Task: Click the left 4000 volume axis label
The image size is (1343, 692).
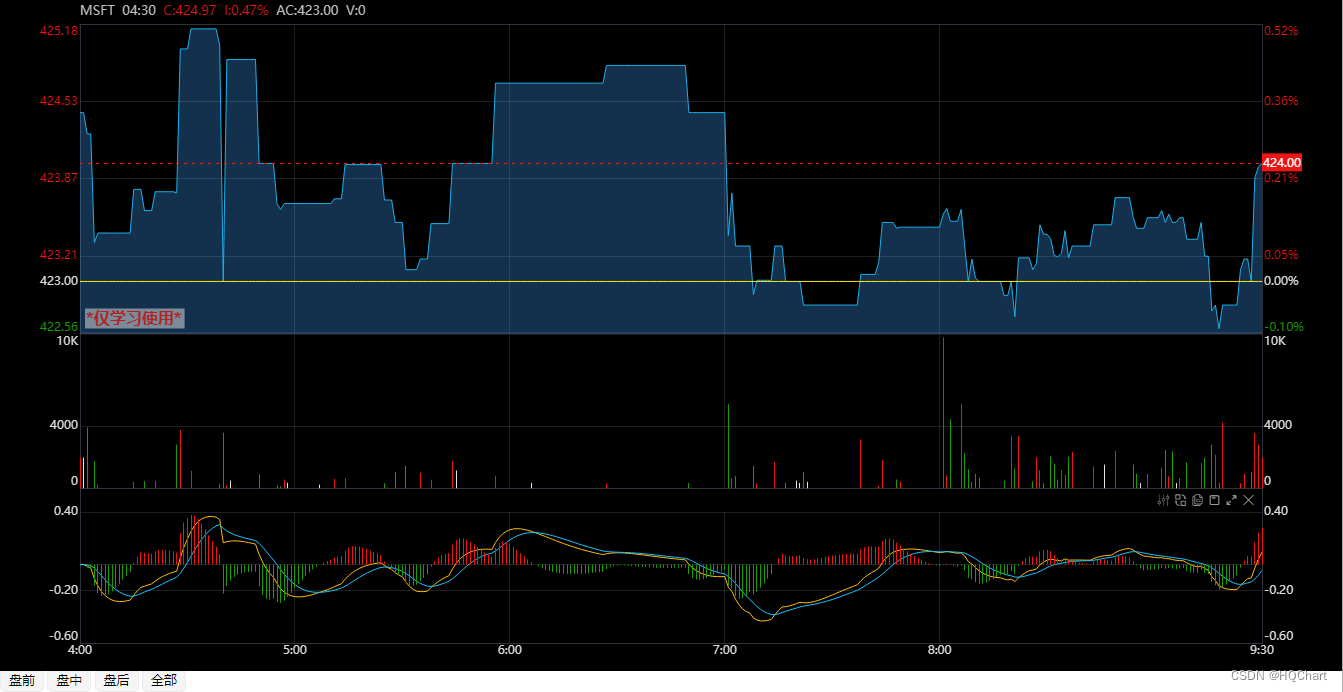Action: (64, 425)
